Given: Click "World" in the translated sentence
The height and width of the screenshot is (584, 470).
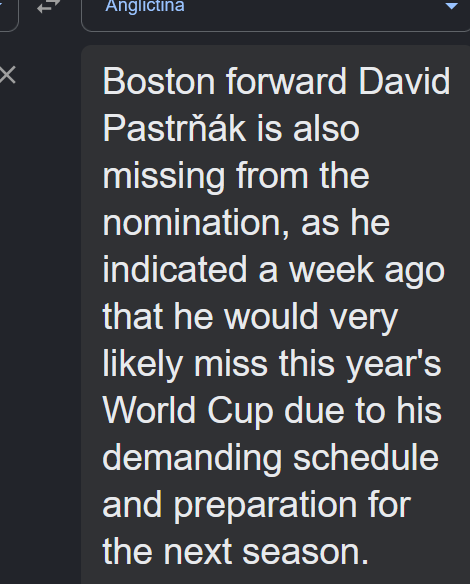Looking at the screenshot, I should coord(149,411).
